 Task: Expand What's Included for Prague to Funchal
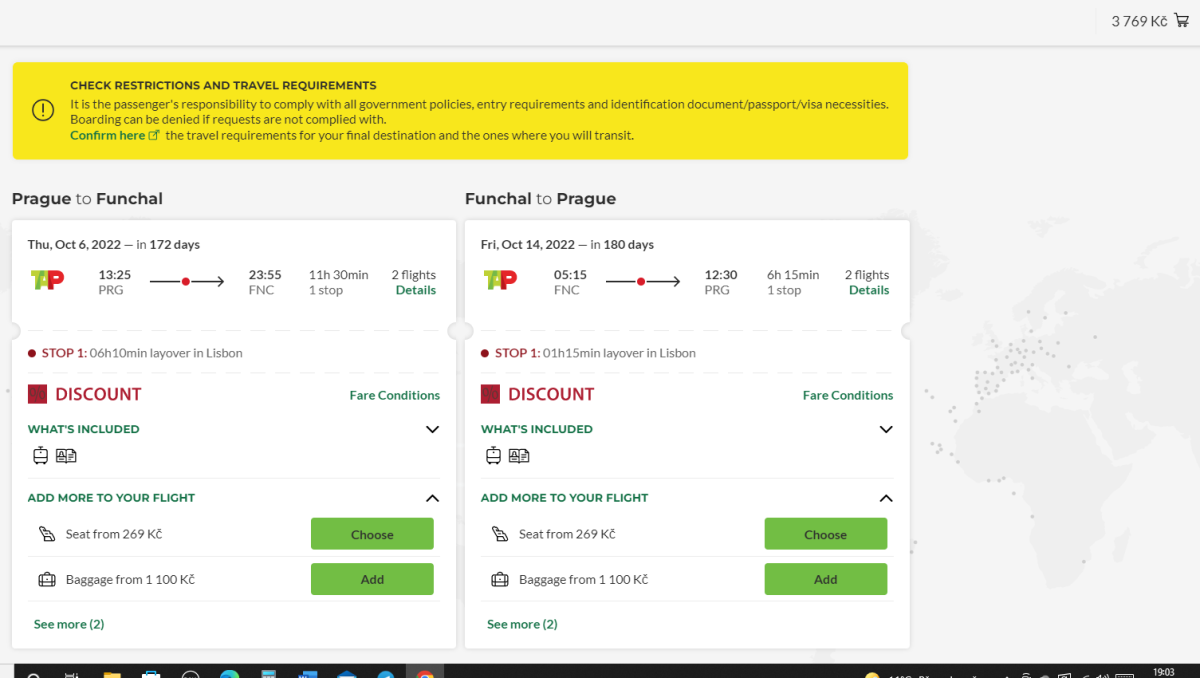tap(432, 429)
